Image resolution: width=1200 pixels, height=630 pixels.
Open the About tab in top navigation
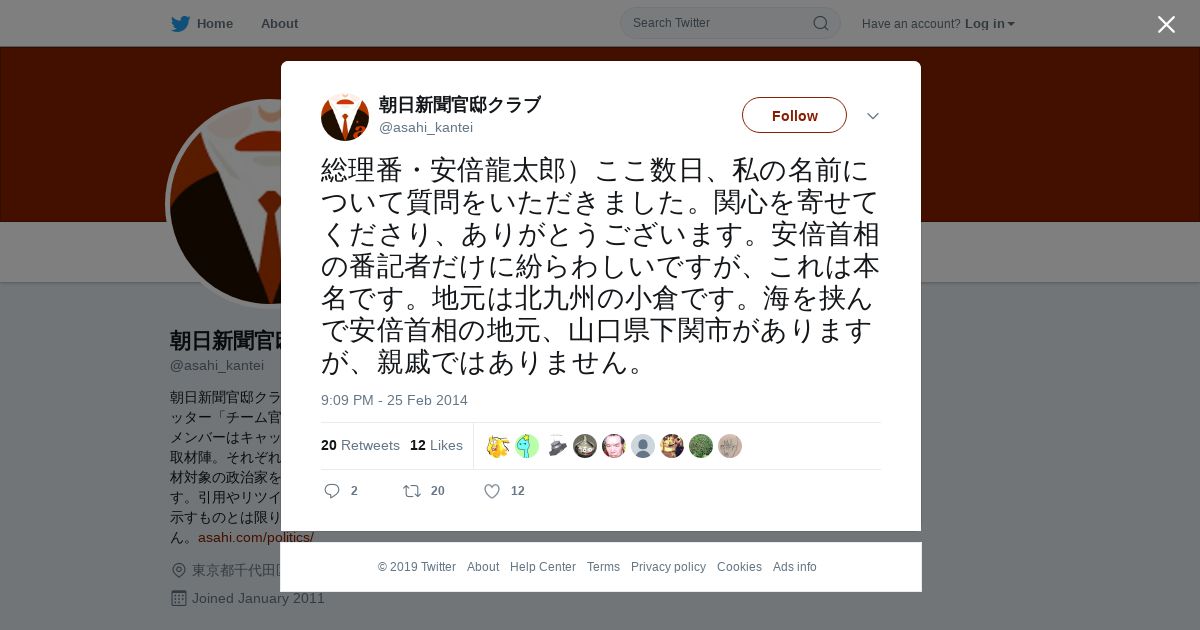tap(279, 24)
